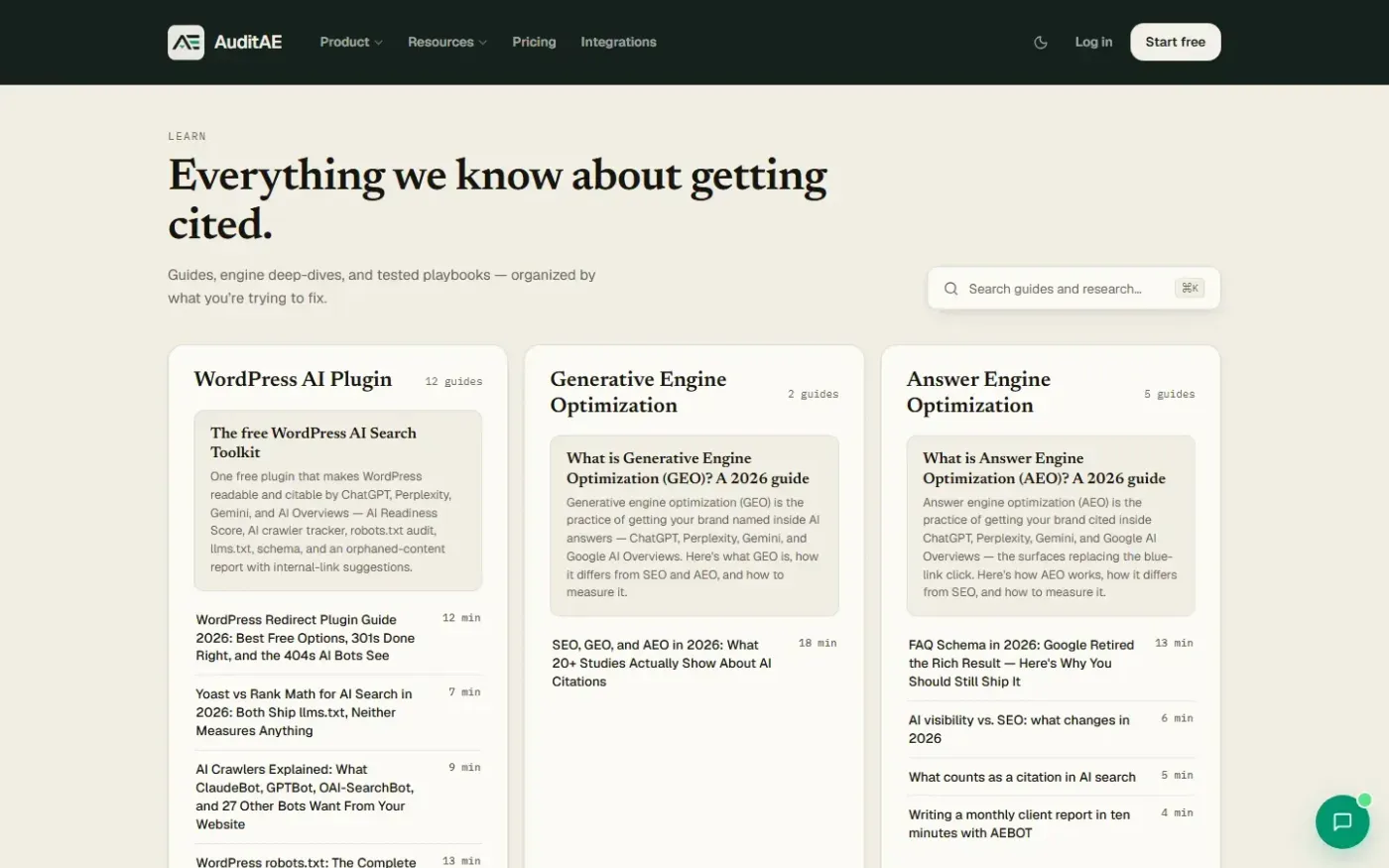The width and height of the screenshot is (1389, 868).
Task: Focus the Search guides and research field
Action: (1073, 289)
